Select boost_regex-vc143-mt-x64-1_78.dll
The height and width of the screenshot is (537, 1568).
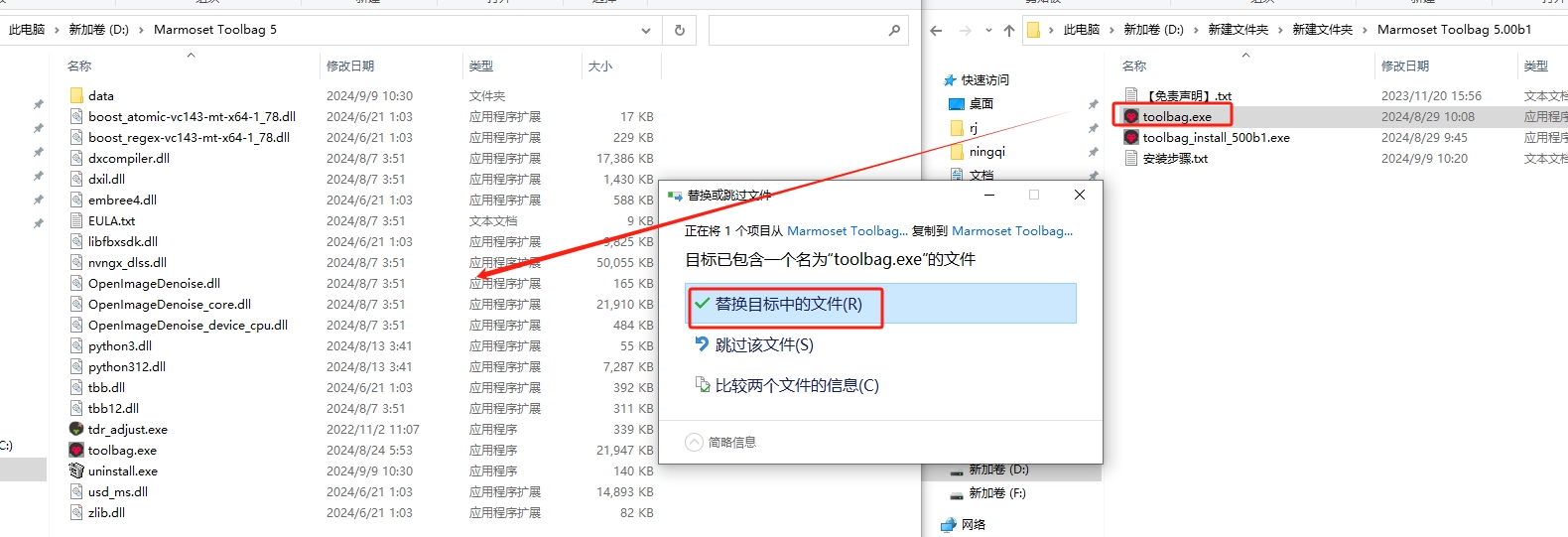coord(189,137)
